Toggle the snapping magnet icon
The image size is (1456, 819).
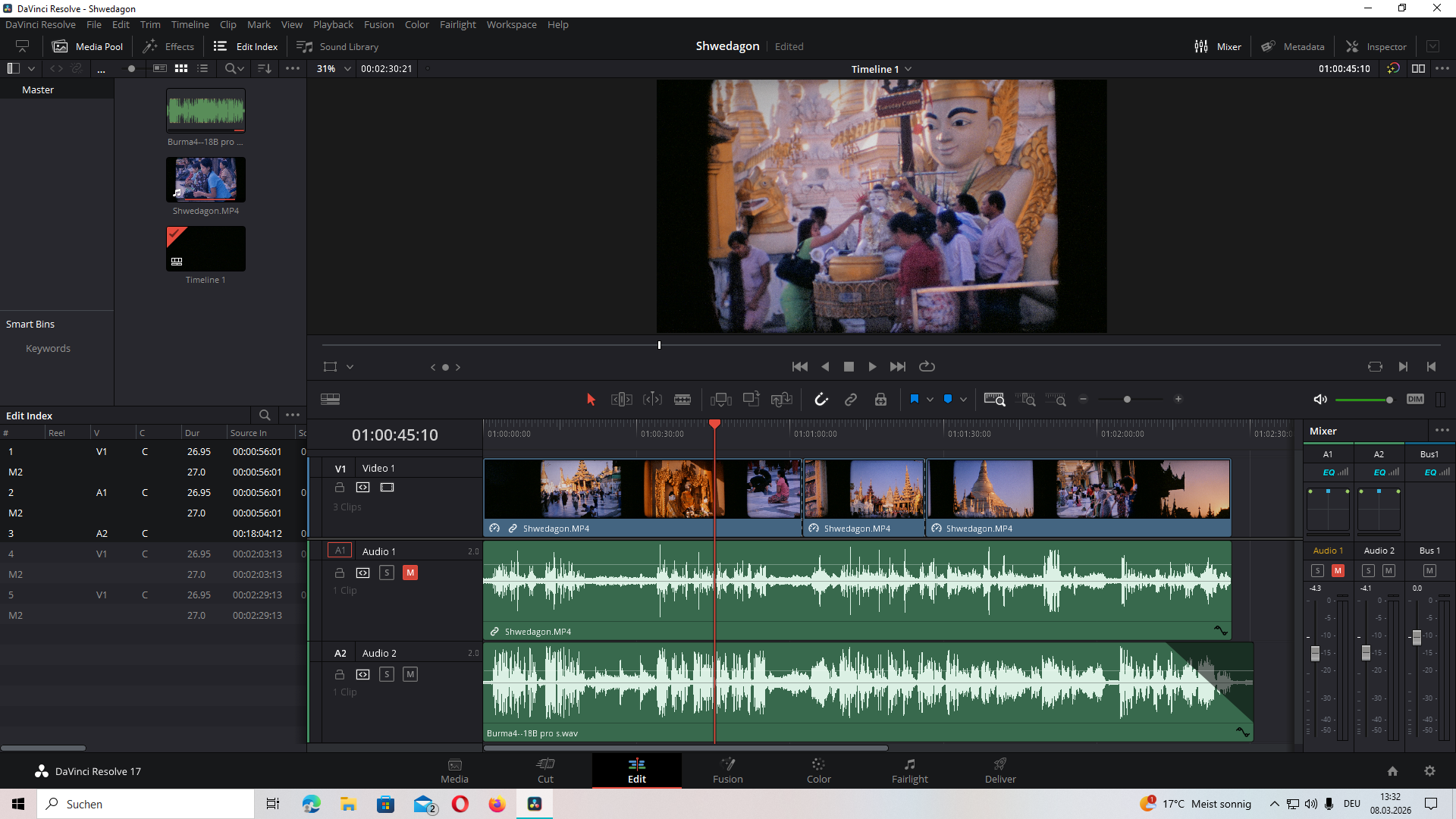point(821,400)
